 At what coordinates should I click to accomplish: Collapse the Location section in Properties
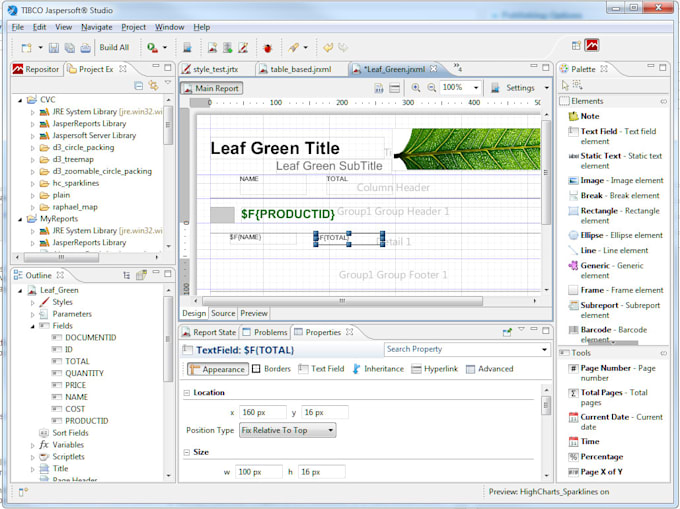pos(187,393)
